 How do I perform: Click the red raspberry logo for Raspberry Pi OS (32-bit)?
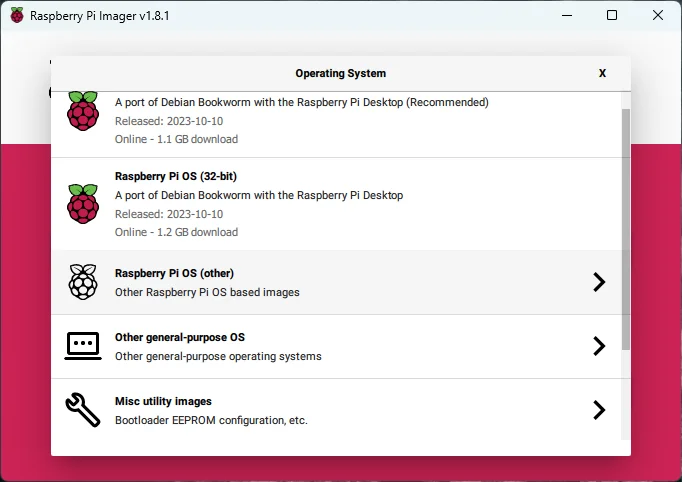[x=83, y=204]
